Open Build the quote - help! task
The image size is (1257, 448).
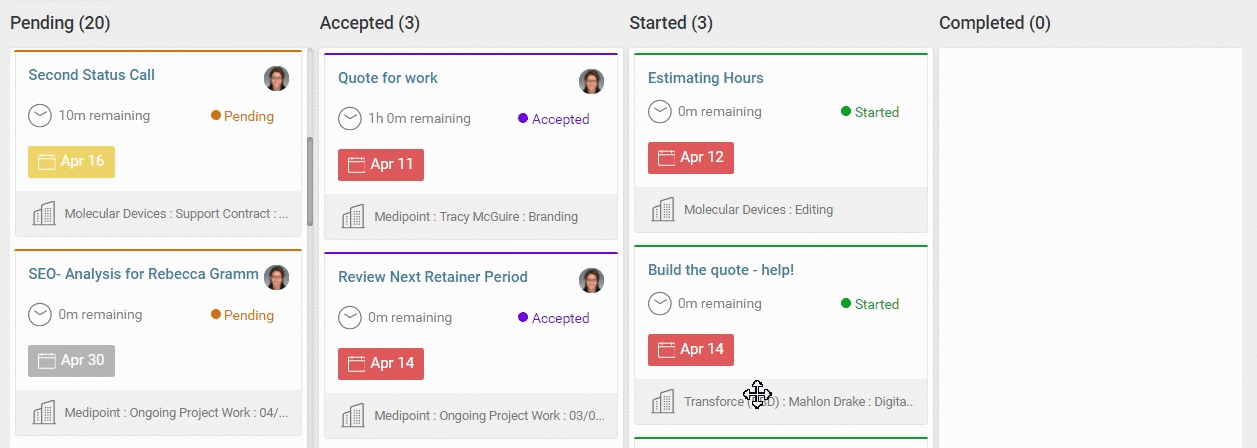coord(720,270)
